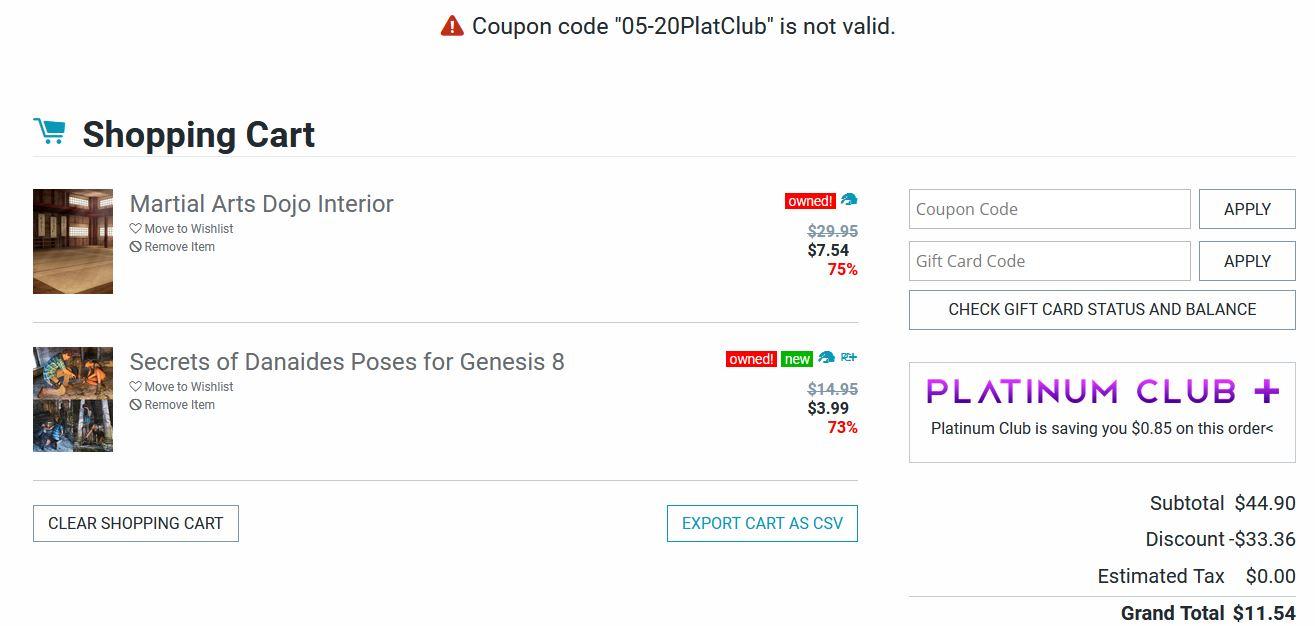Click the blue animal icon on Secrets of Danaides
1315x626 pixels.
click(826, 358)
